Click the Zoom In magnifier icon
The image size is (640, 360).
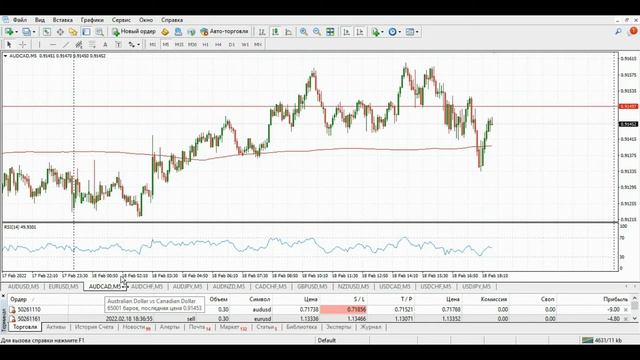[x=304, y=32]
